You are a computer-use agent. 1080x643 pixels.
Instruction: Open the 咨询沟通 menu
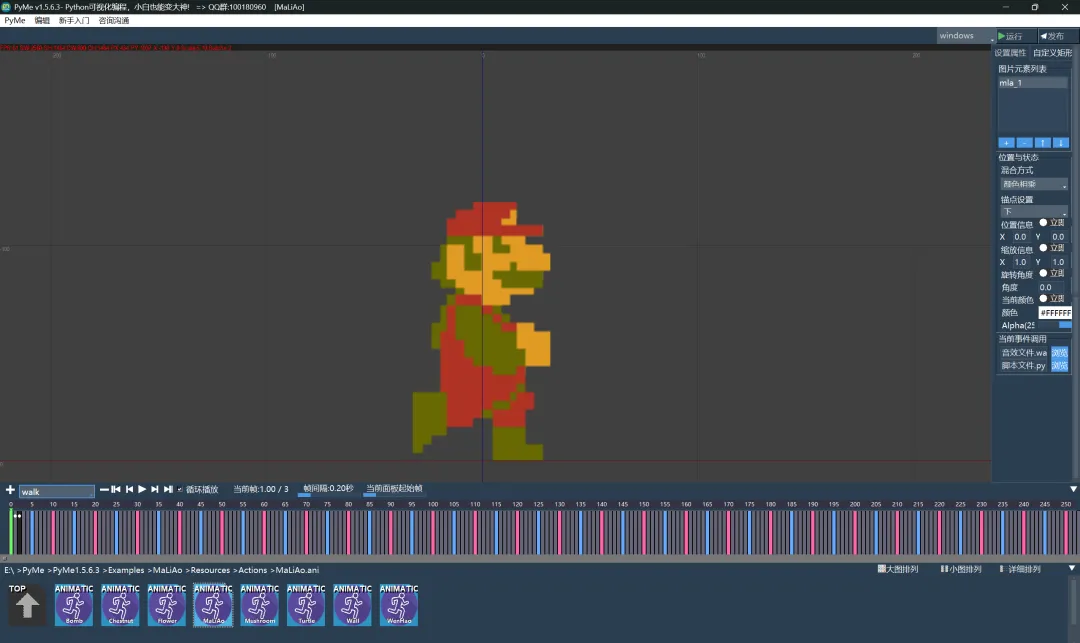(114, 21)
